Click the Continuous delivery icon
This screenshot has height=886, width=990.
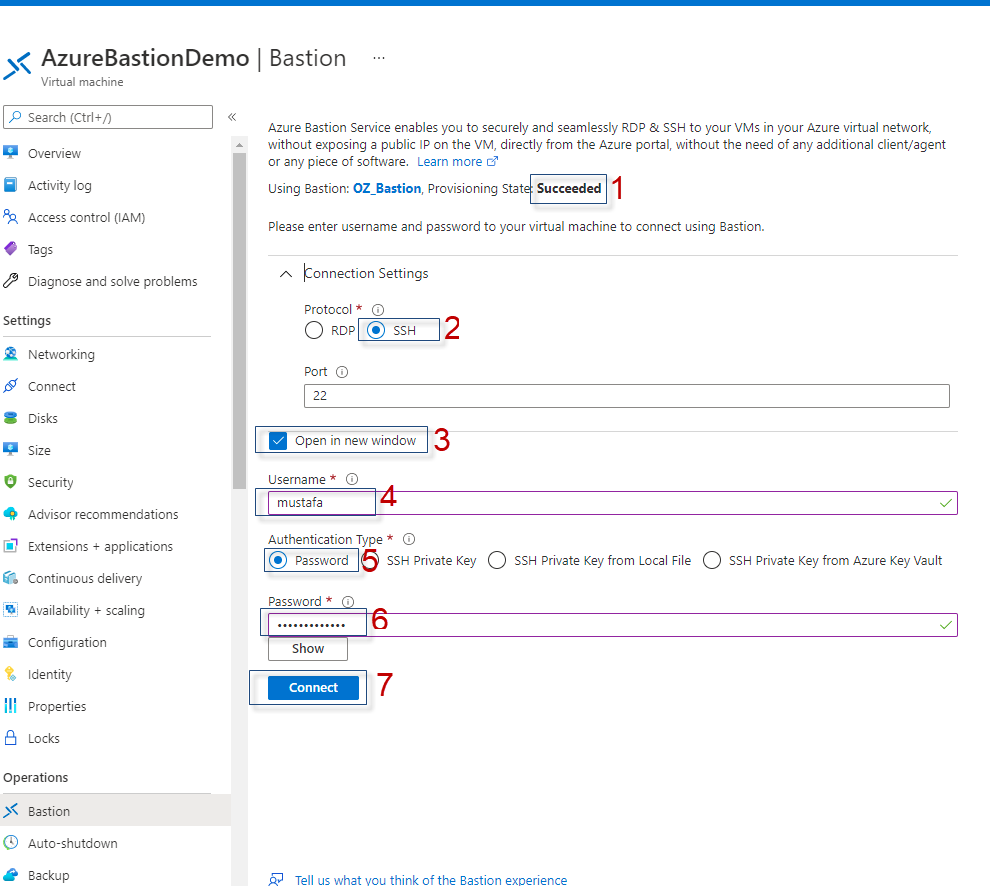[11, 578]
